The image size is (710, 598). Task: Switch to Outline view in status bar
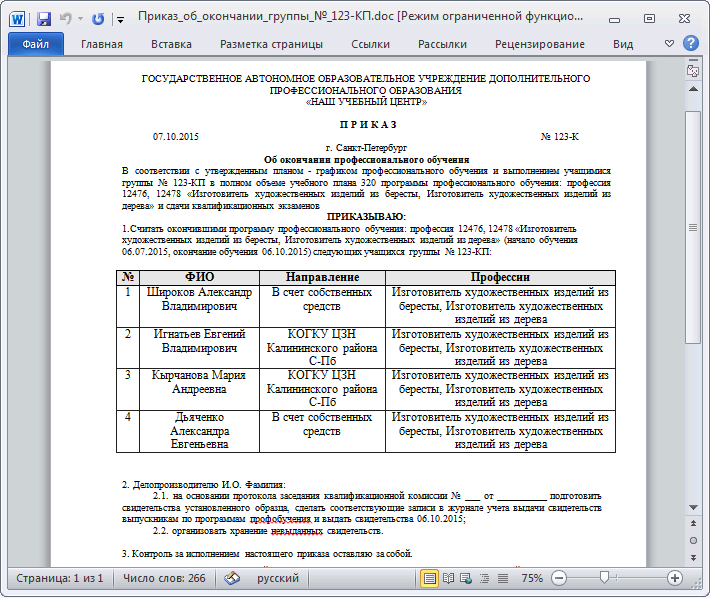[482, 578]
